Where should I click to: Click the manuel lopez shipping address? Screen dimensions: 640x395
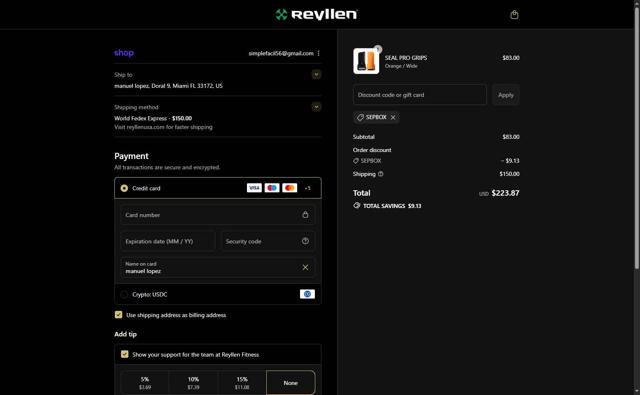(168, 86)
